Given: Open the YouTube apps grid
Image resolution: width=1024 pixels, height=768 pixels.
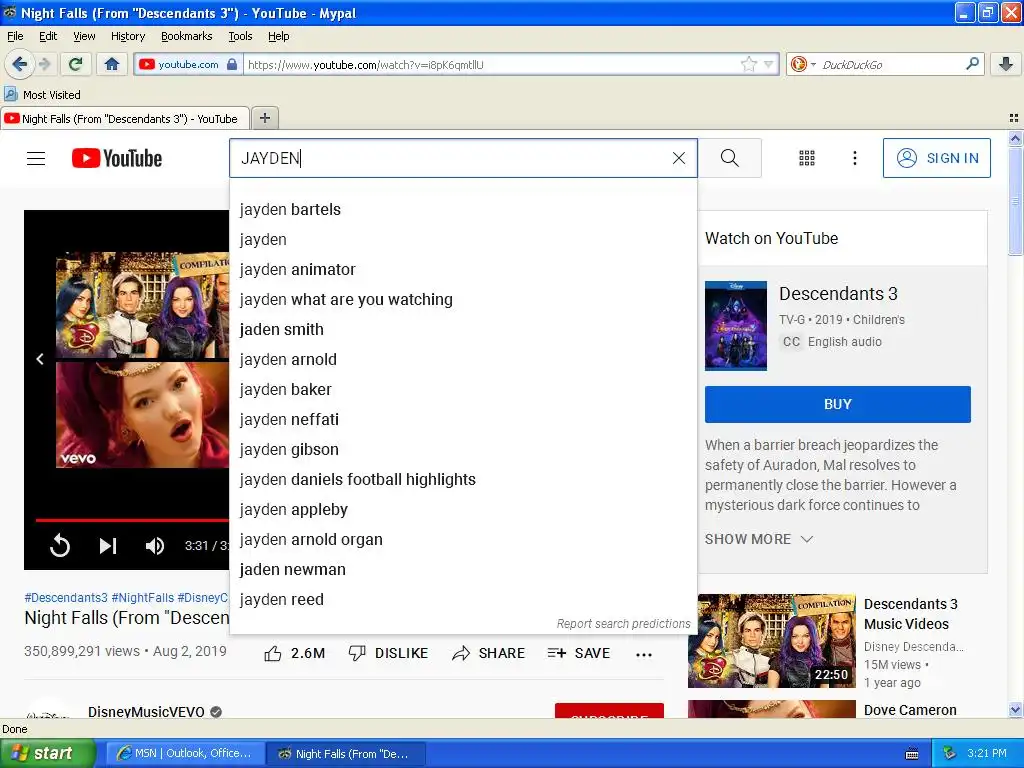Looking at the screenshot, I should pos(807,158).
